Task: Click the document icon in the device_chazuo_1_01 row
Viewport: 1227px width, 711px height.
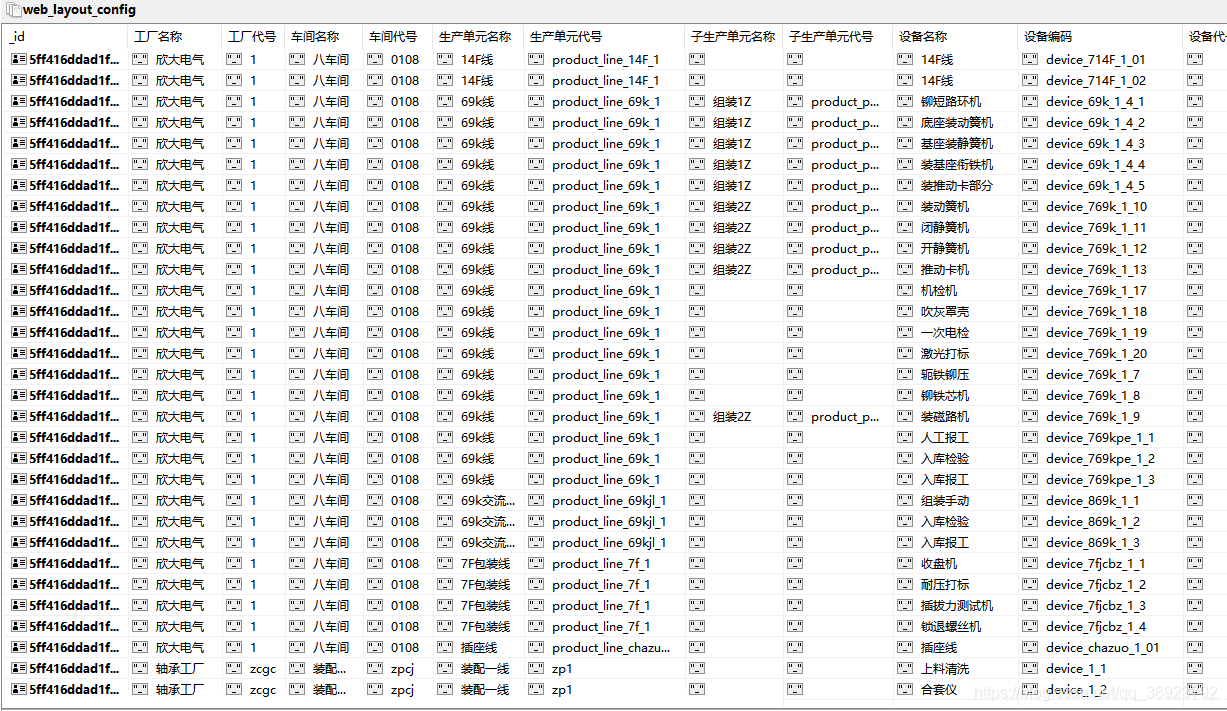Action: click(19, 648)
